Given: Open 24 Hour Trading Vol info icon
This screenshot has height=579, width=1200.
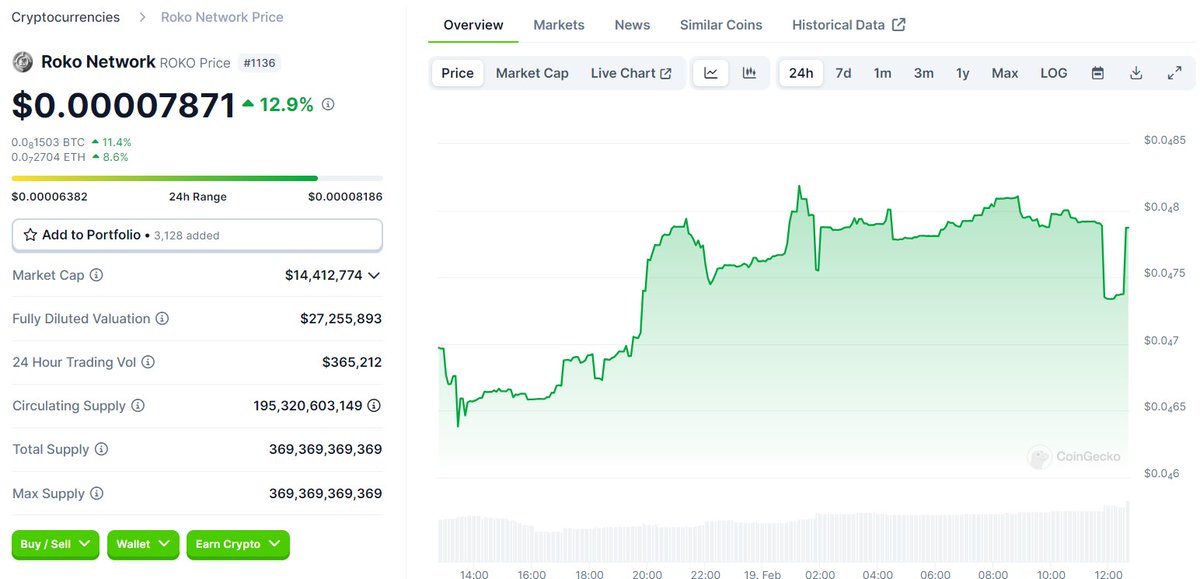Looking at the screenshot, I should (148, 362).
